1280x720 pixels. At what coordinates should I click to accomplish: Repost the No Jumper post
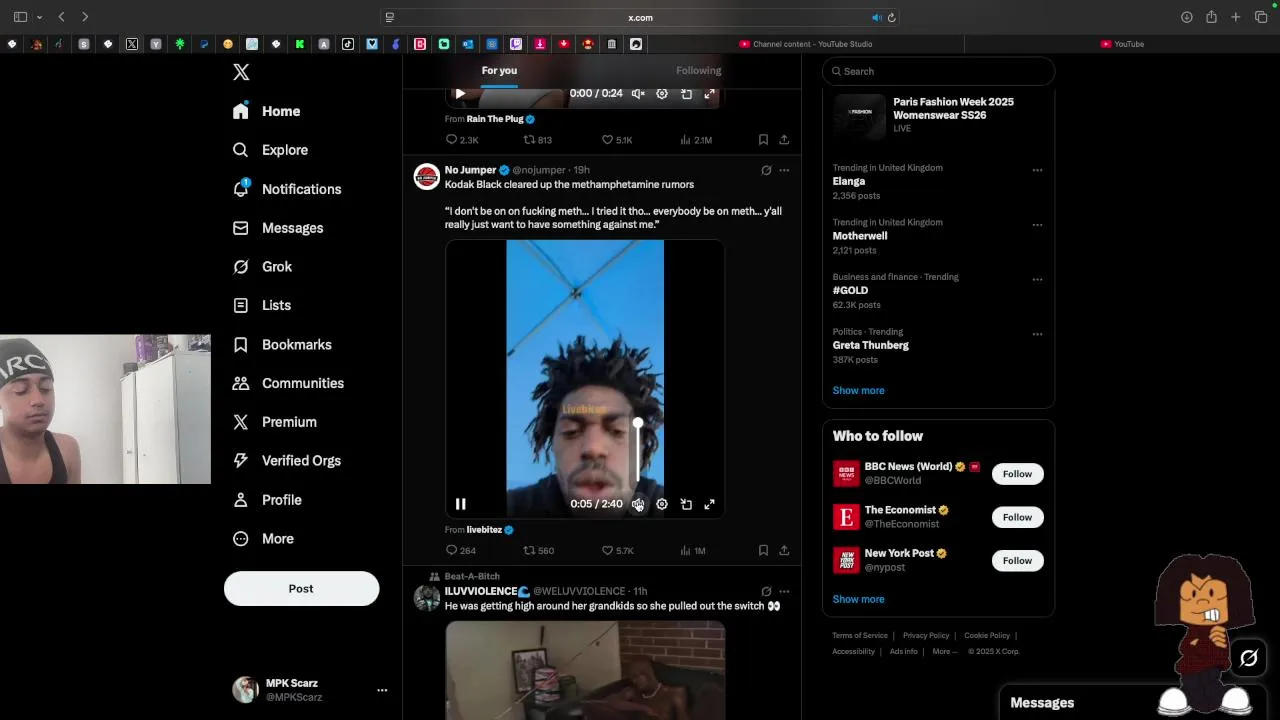[538, 551]
